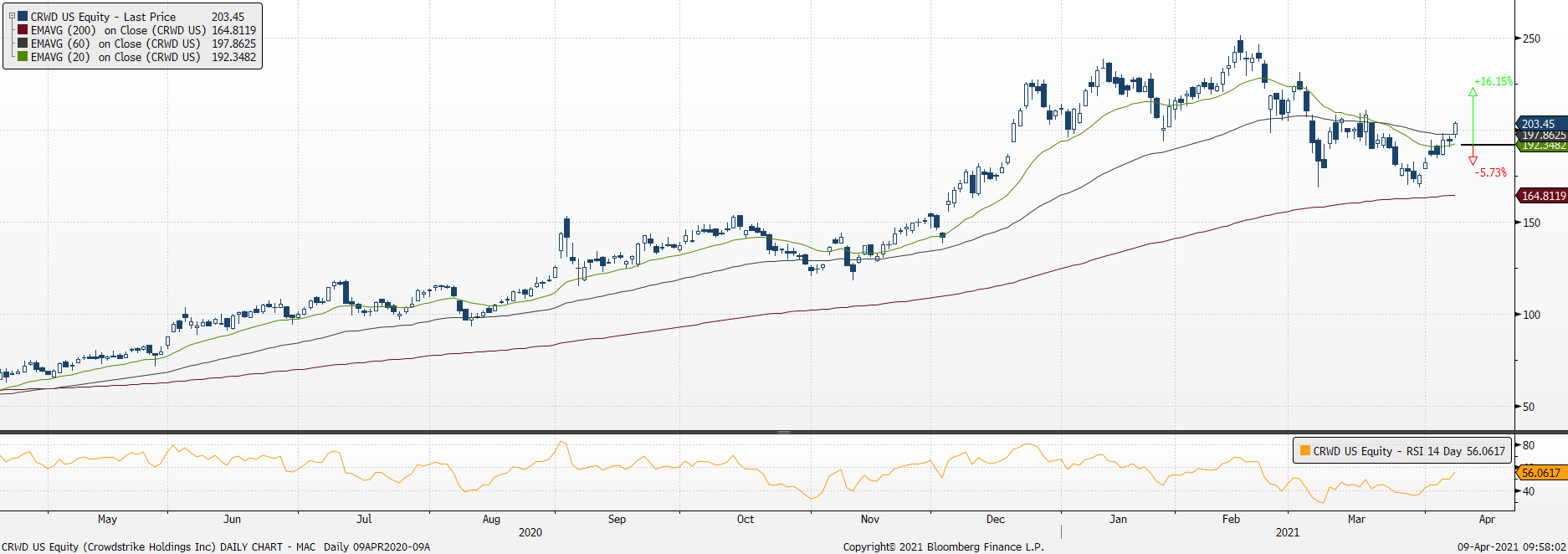Viewport: 1568px width, 554px height.
Task: Collapse the legend tree box beside CRWD US Equity
Action: tap(11, 17)
